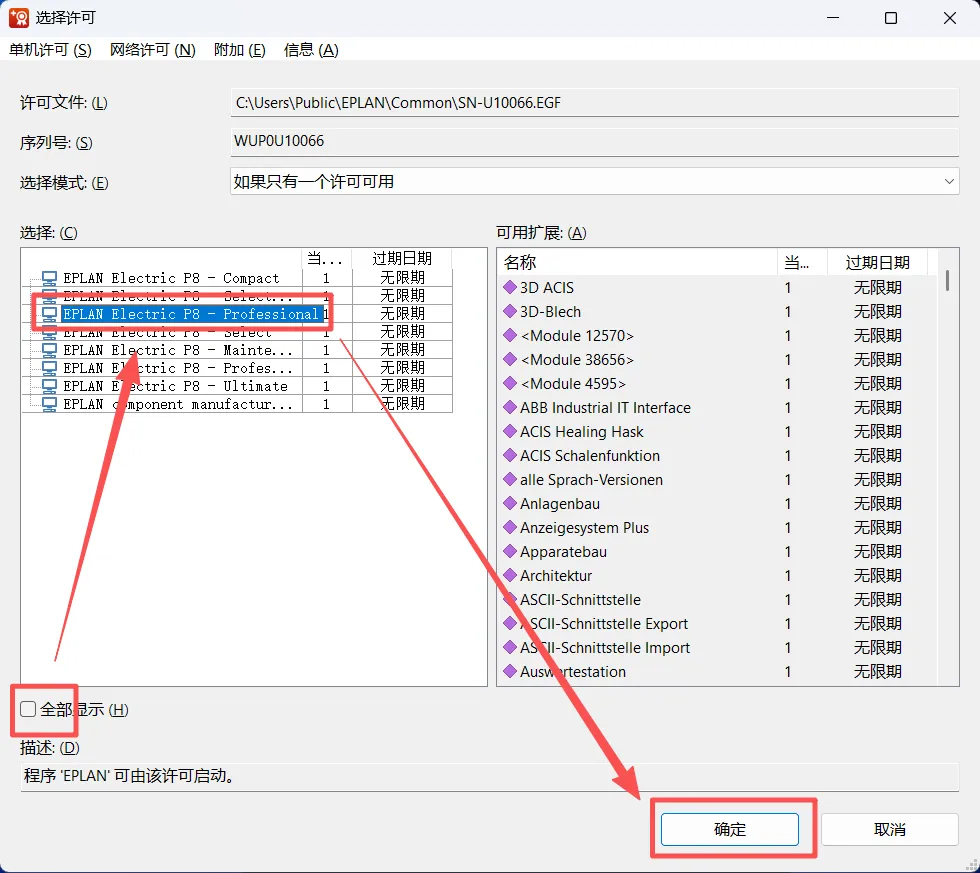
Task: Toggle the 全部显示 checkbox
Action: (x=28, y=709)
